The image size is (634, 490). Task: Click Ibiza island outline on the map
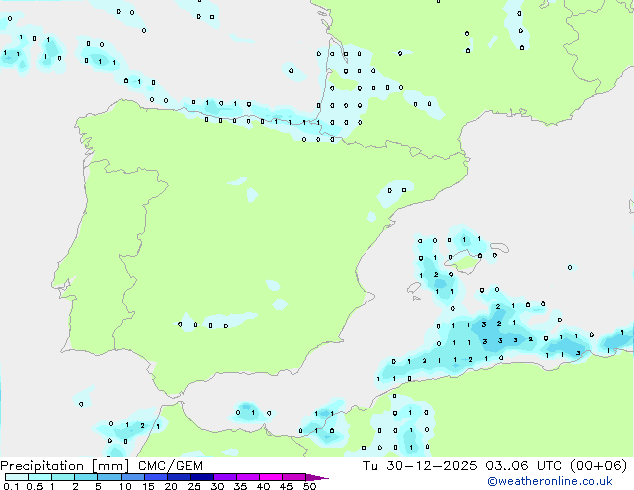coord(414,288)
